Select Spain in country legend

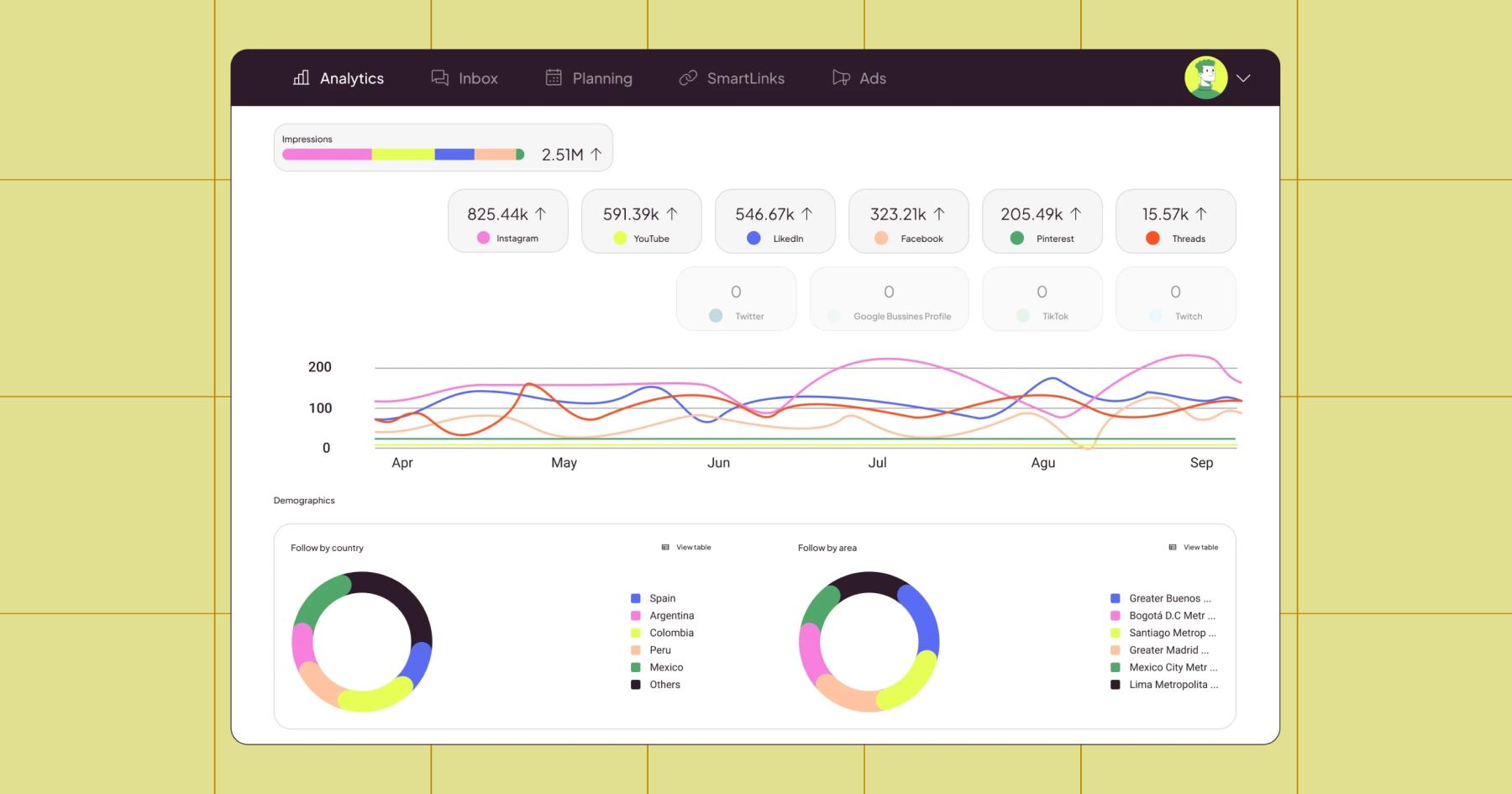coord(654,598)
